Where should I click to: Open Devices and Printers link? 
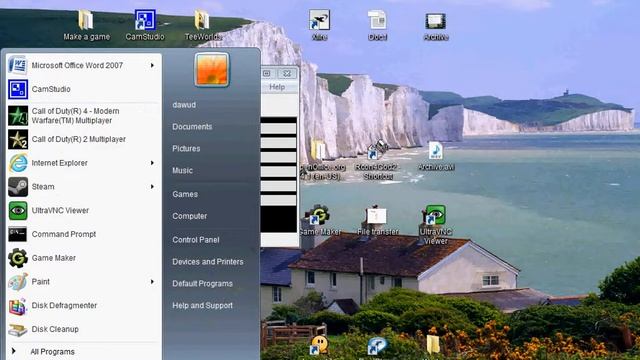pos(208,262)
